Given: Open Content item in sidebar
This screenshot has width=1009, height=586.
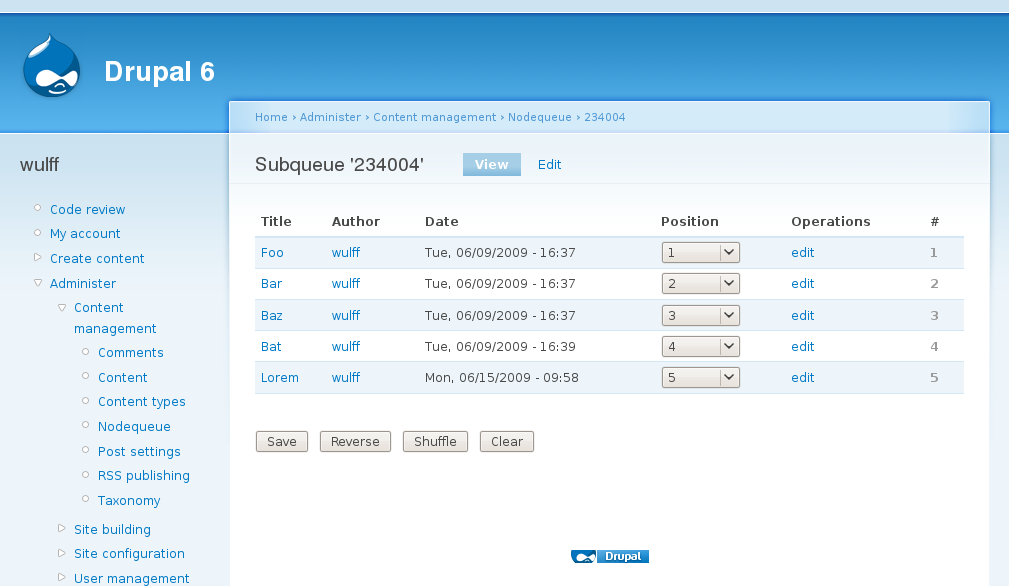Looking at the screenshot, I should tap(122, 378).
